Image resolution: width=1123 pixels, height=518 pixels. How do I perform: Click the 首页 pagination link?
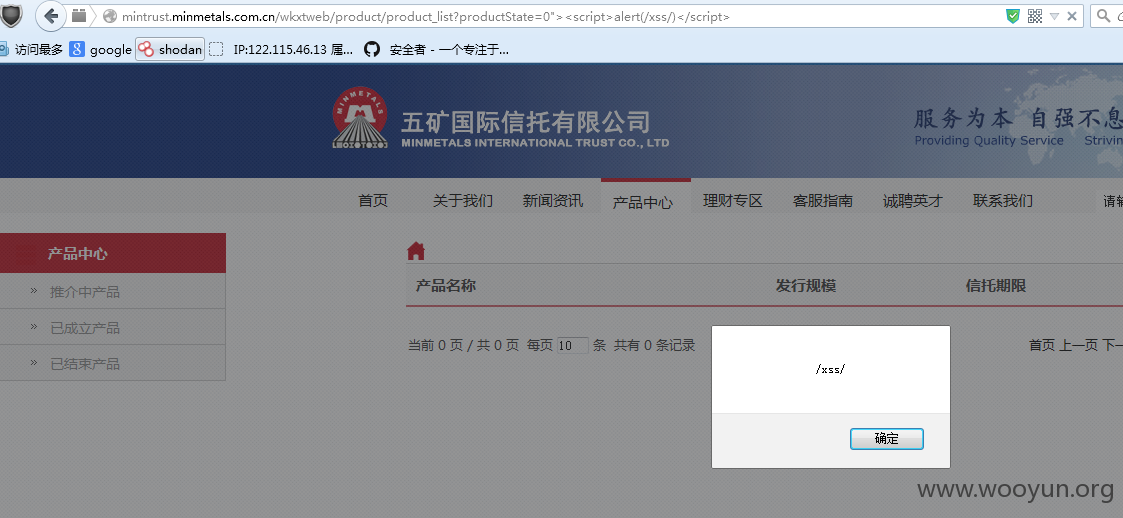(1042, 345)
